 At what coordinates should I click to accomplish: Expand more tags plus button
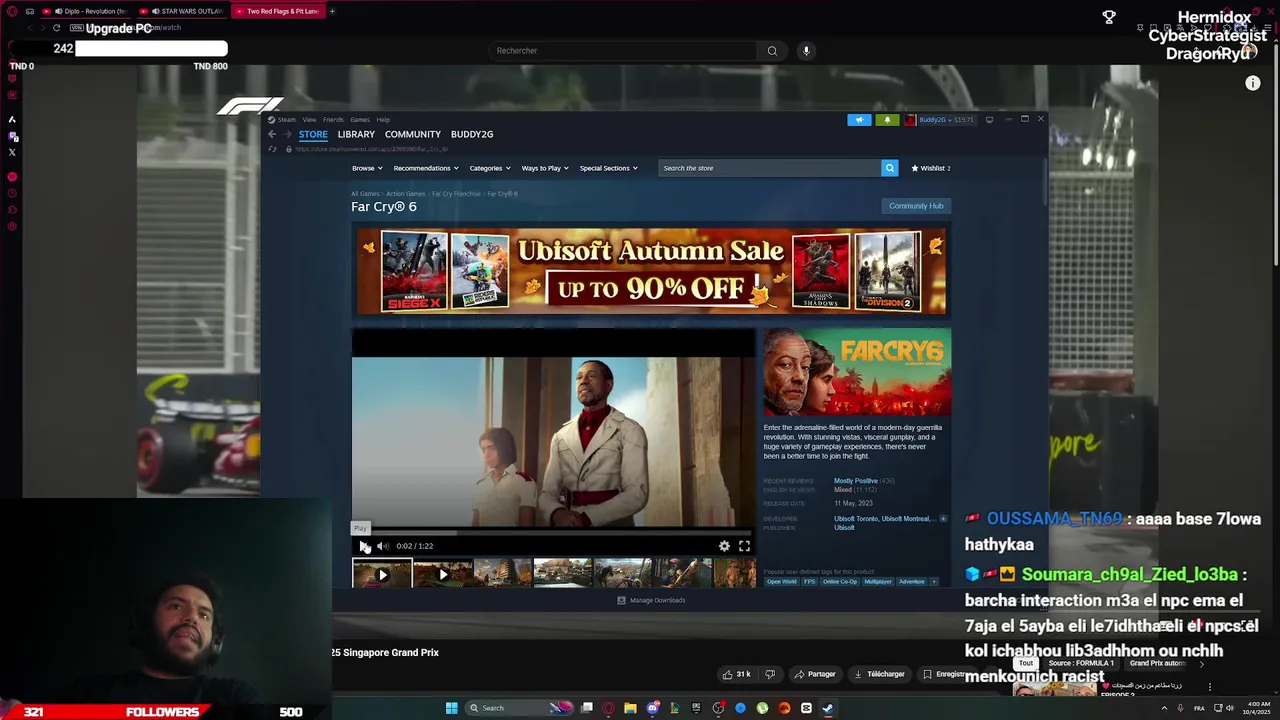pyautogui.click(x=934, y=582)
